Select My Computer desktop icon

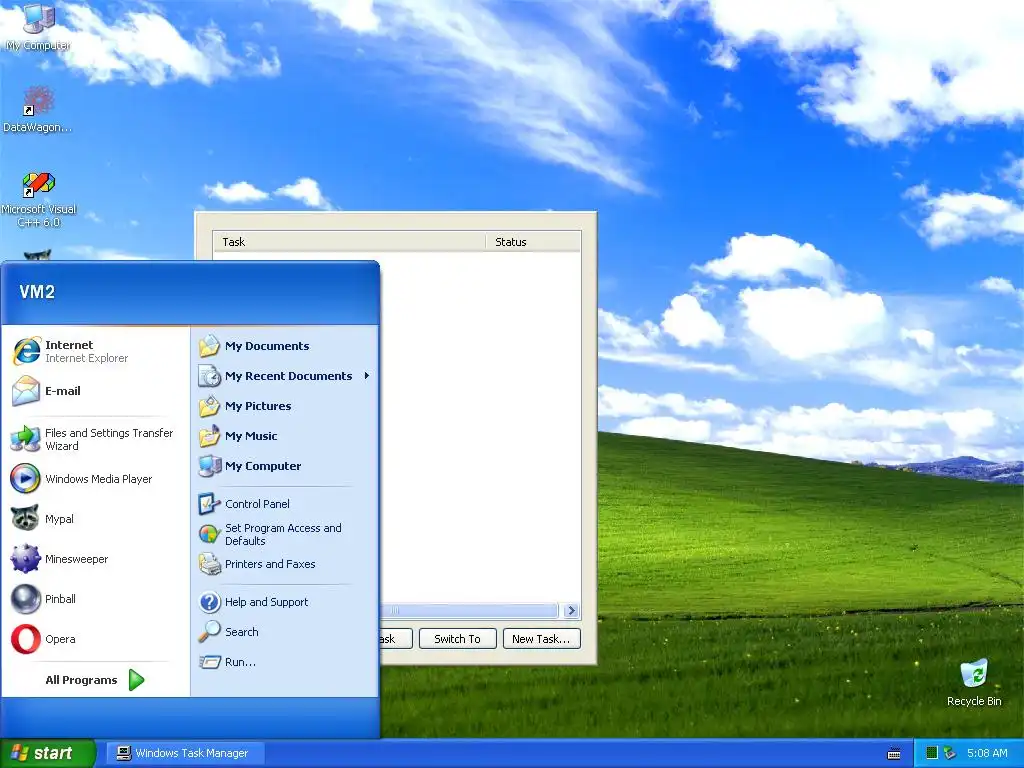38,26
